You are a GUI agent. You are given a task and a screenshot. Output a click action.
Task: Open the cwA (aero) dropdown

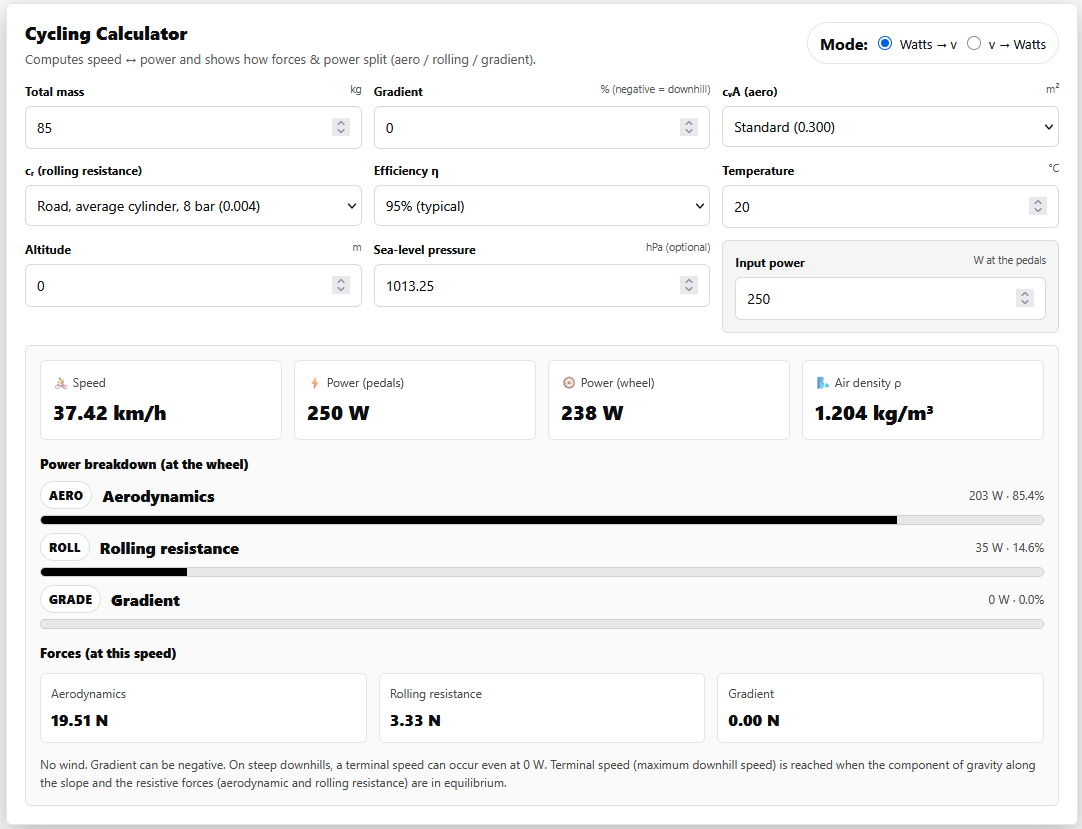point(889,127)
